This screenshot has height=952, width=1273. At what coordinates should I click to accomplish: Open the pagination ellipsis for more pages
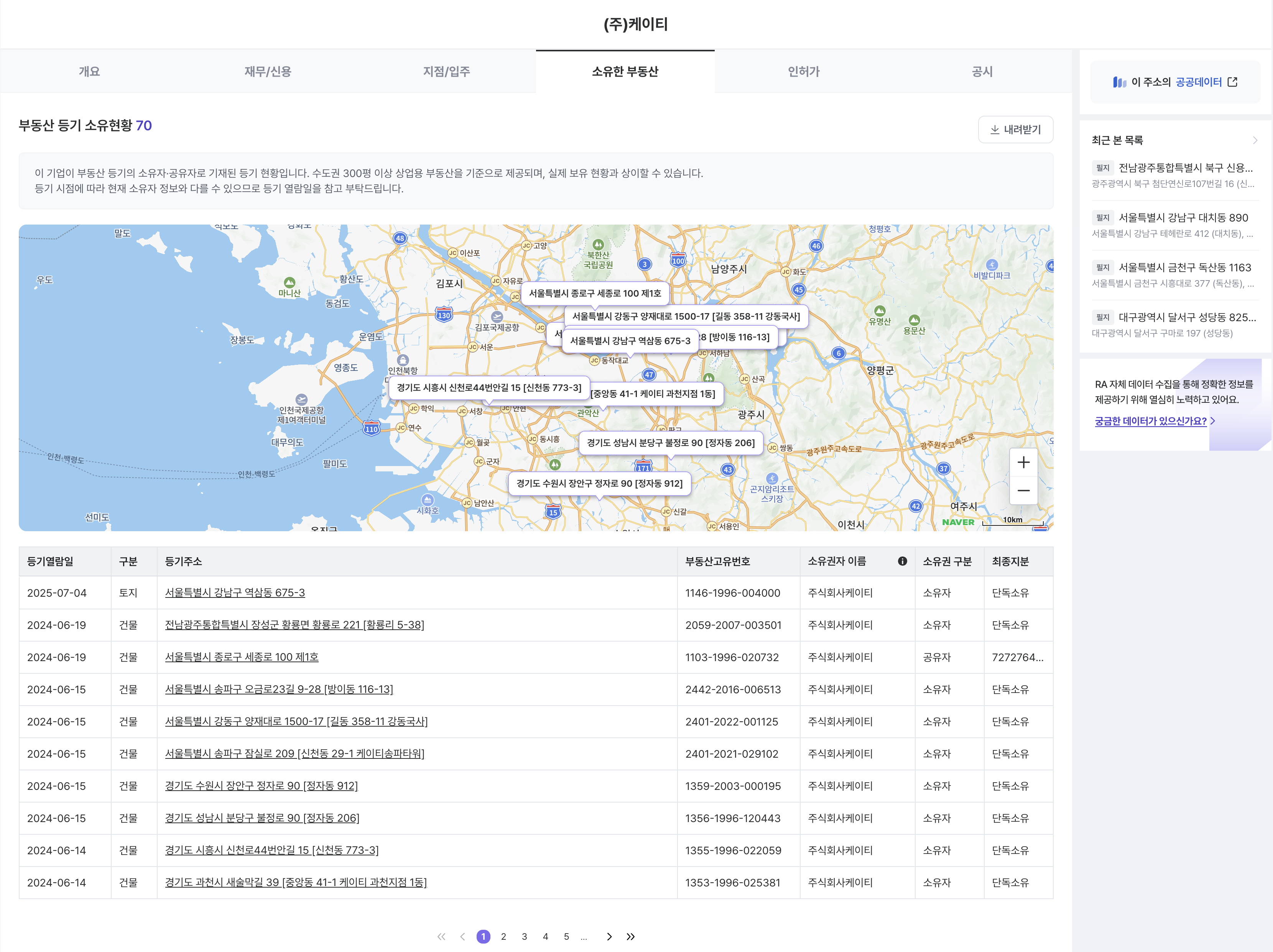pyautogui.click(x=584, y=937)
